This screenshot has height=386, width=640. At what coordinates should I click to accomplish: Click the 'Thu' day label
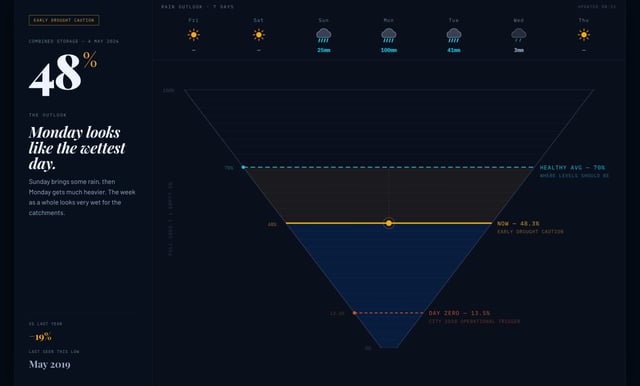click(x=584, y=20)
